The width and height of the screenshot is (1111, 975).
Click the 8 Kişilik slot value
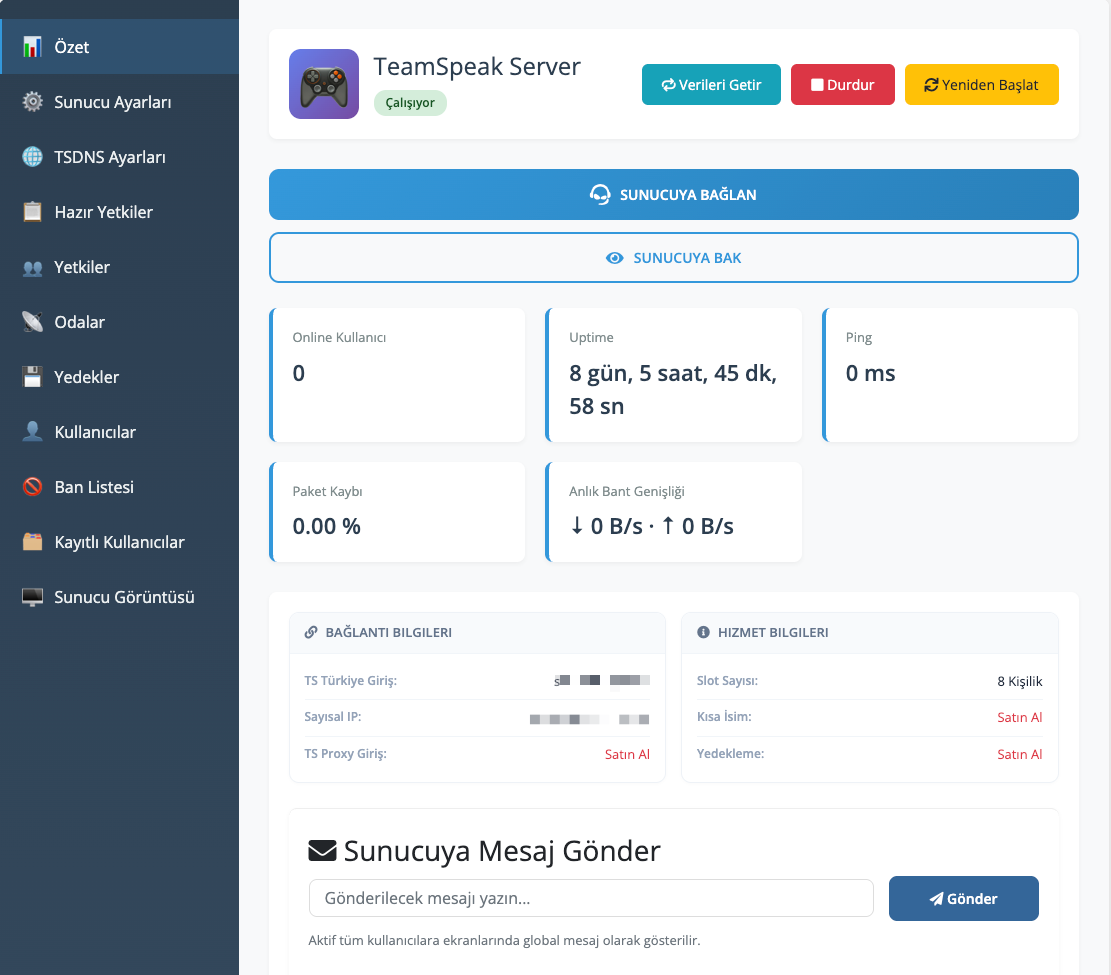pos(1020,681)
